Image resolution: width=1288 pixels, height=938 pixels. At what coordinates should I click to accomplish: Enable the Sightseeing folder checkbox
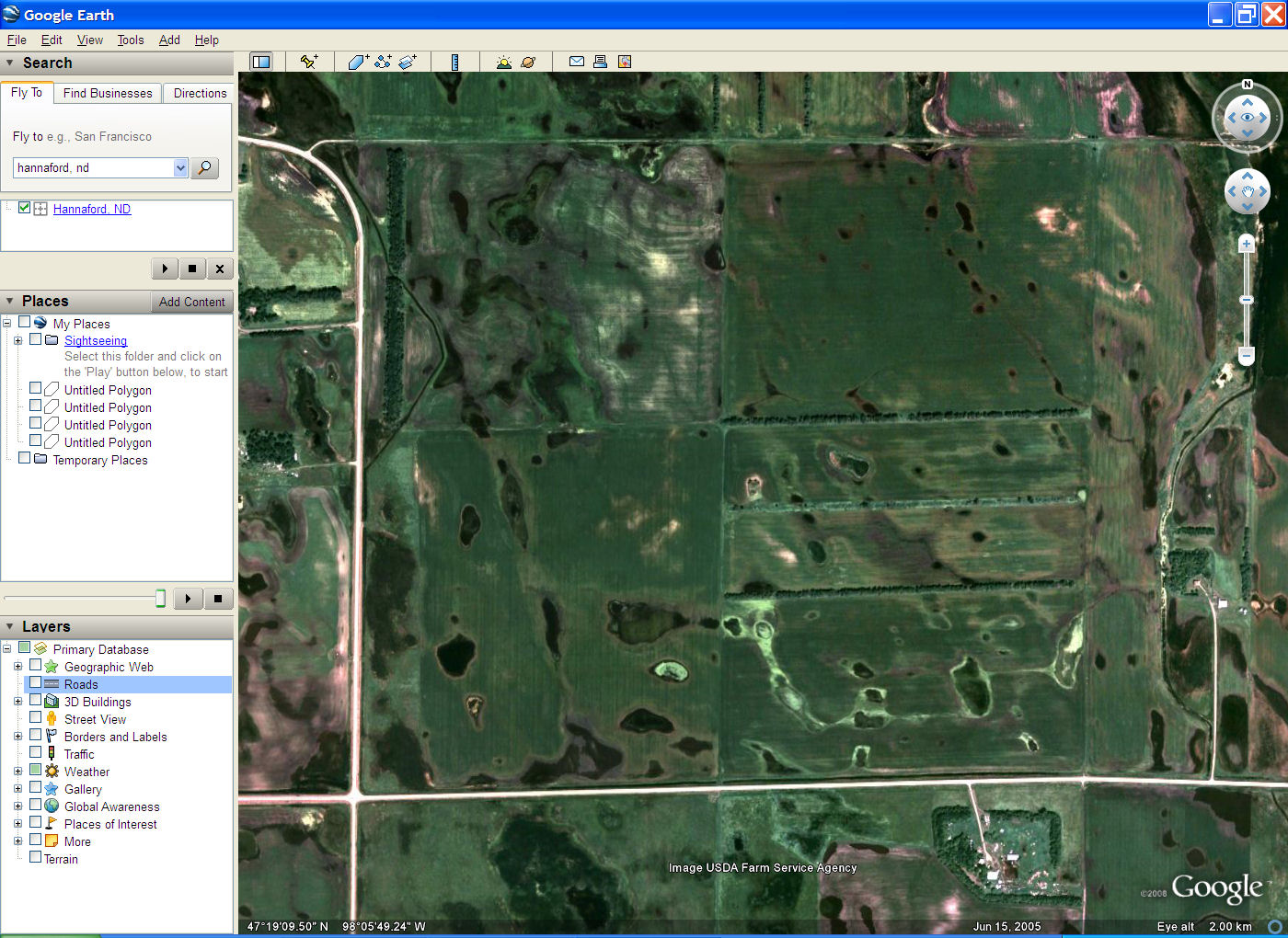pos(35,338)
